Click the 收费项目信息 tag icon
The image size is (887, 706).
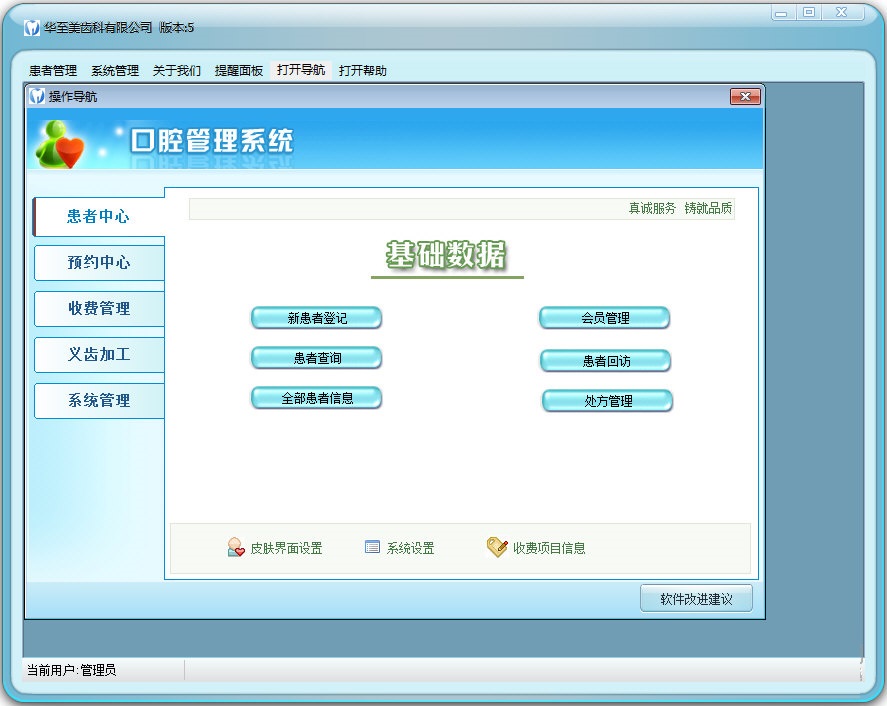pyautogui.click(x=497, y=547)
